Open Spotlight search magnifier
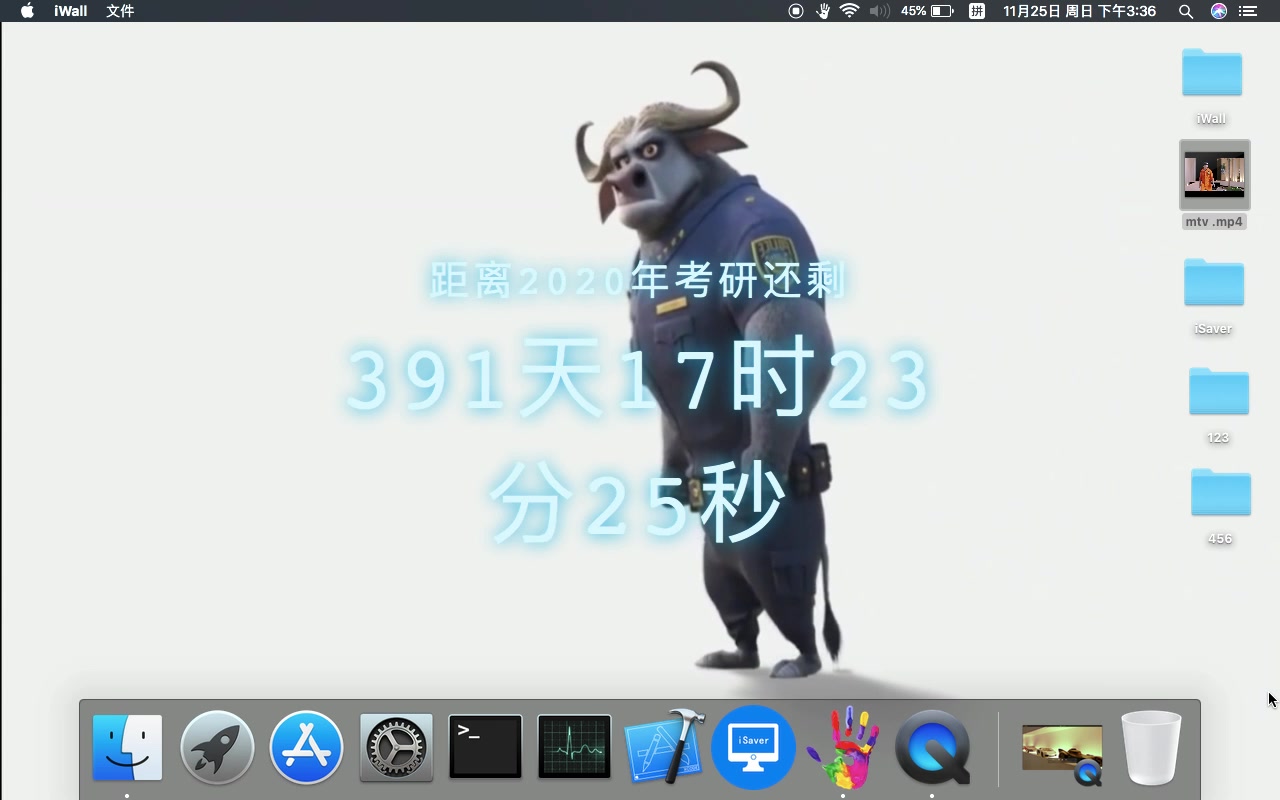This screenshot has height=800, width=1280. [x=1186, y=11]
